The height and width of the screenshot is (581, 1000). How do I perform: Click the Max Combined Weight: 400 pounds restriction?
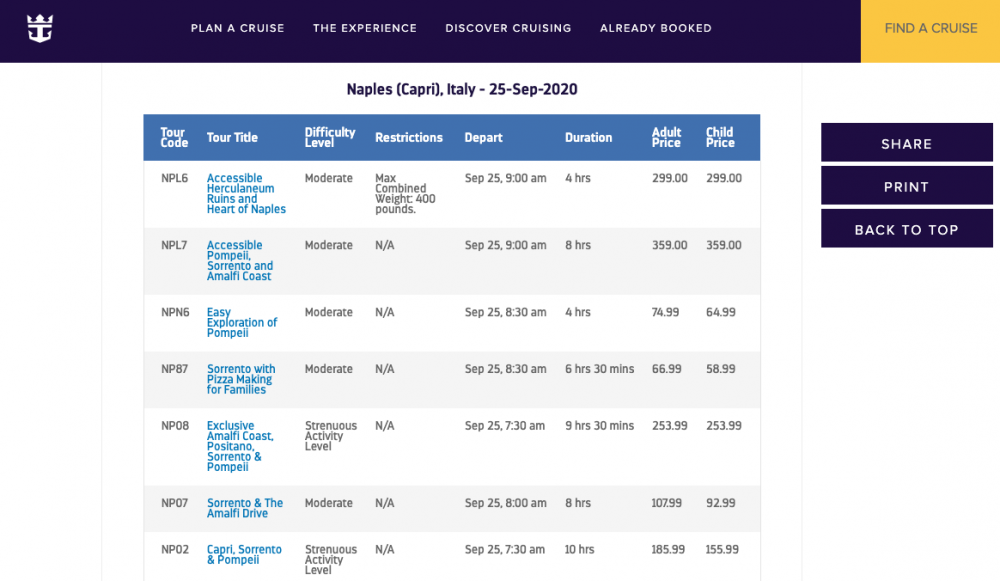405,193
